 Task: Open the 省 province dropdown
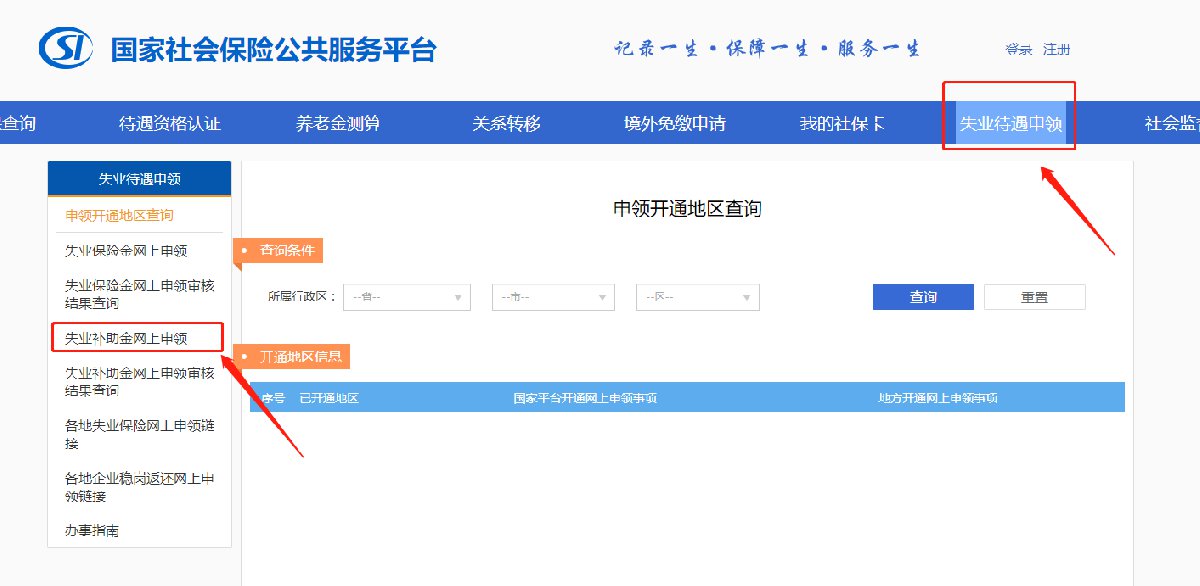click(x=406, y=297)
